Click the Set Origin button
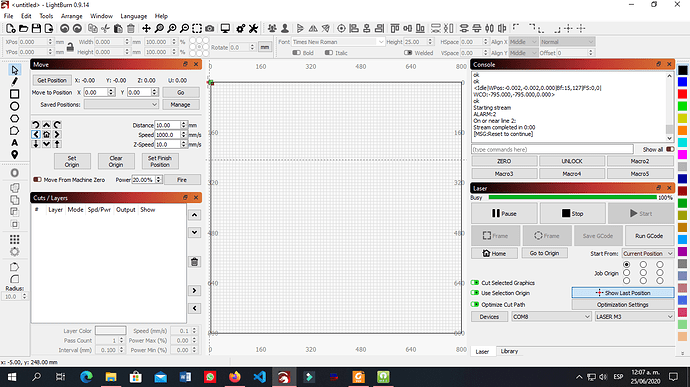This screenshot has width=690, height=387. 72,161
